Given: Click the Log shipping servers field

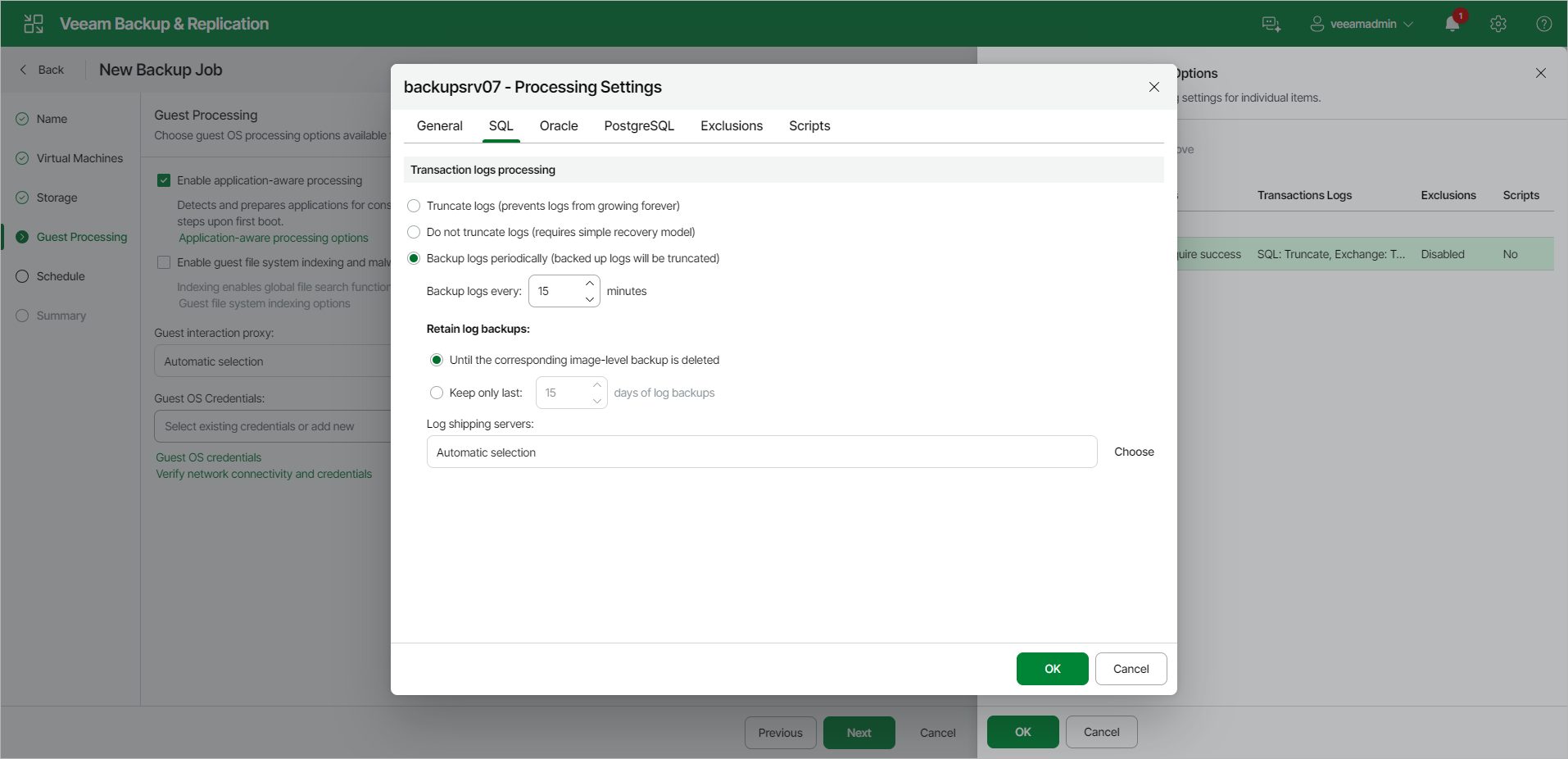Looking at the screenshot, I should tap(762, 452).
